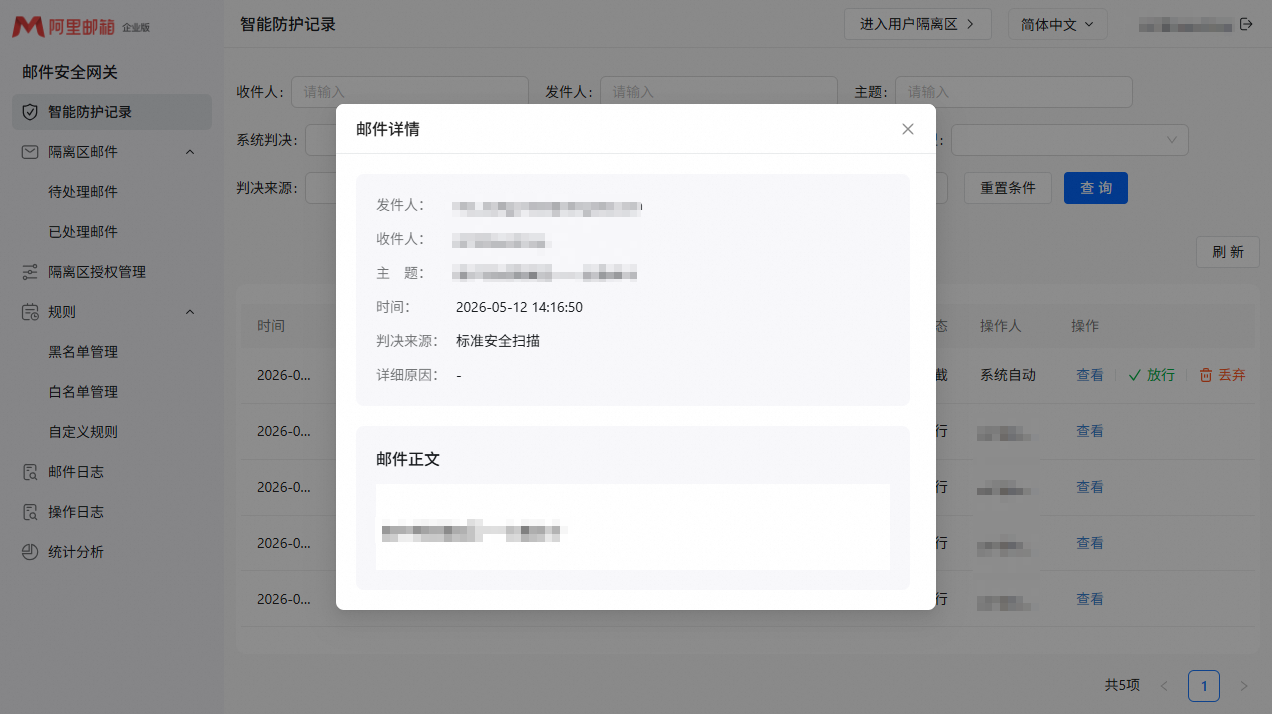Click the trash icon of 丢弃
Screen dimensions: 1272x714
pos(1206,375)
